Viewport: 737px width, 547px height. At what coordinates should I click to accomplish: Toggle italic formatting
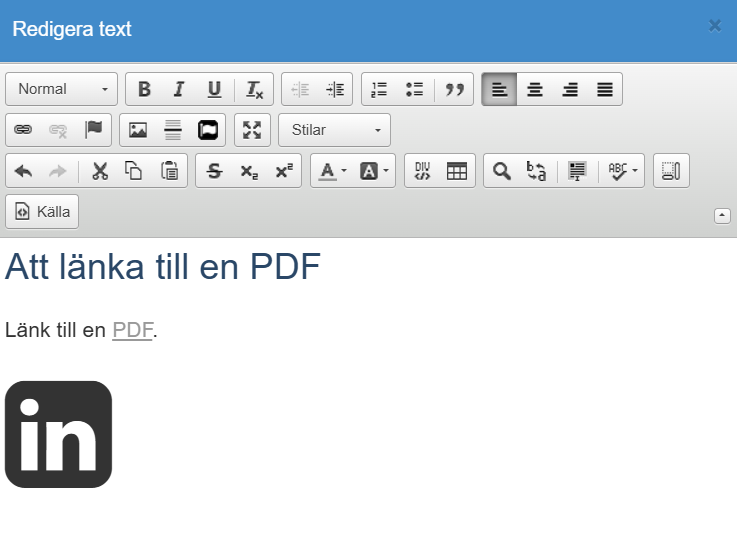[x=179, y=89]
